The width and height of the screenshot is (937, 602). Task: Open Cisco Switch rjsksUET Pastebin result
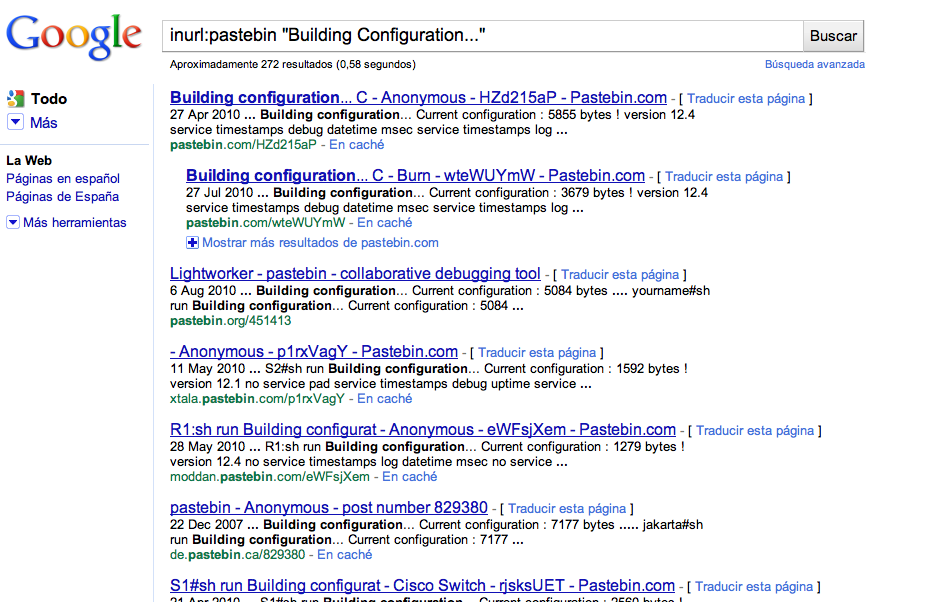click(422, 586)
